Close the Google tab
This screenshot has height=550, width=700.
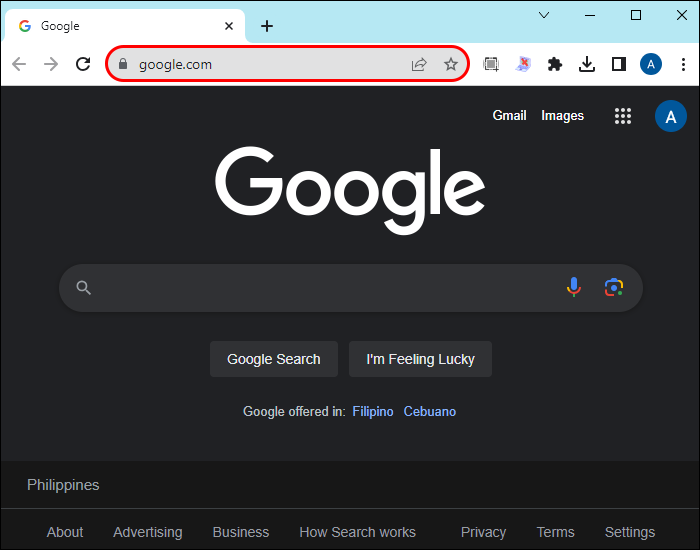click(x=229, y=26)
